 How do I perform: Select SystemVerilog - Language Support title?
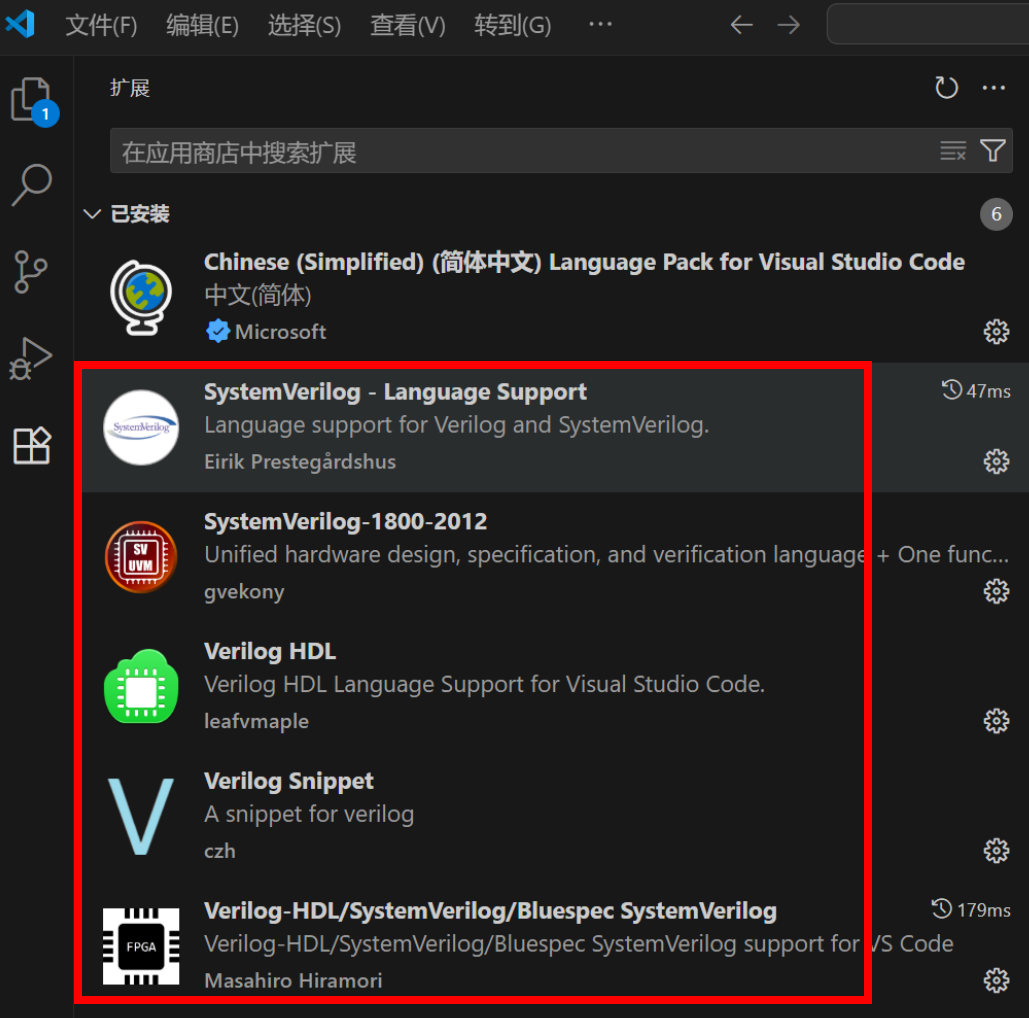coord(395,392)
